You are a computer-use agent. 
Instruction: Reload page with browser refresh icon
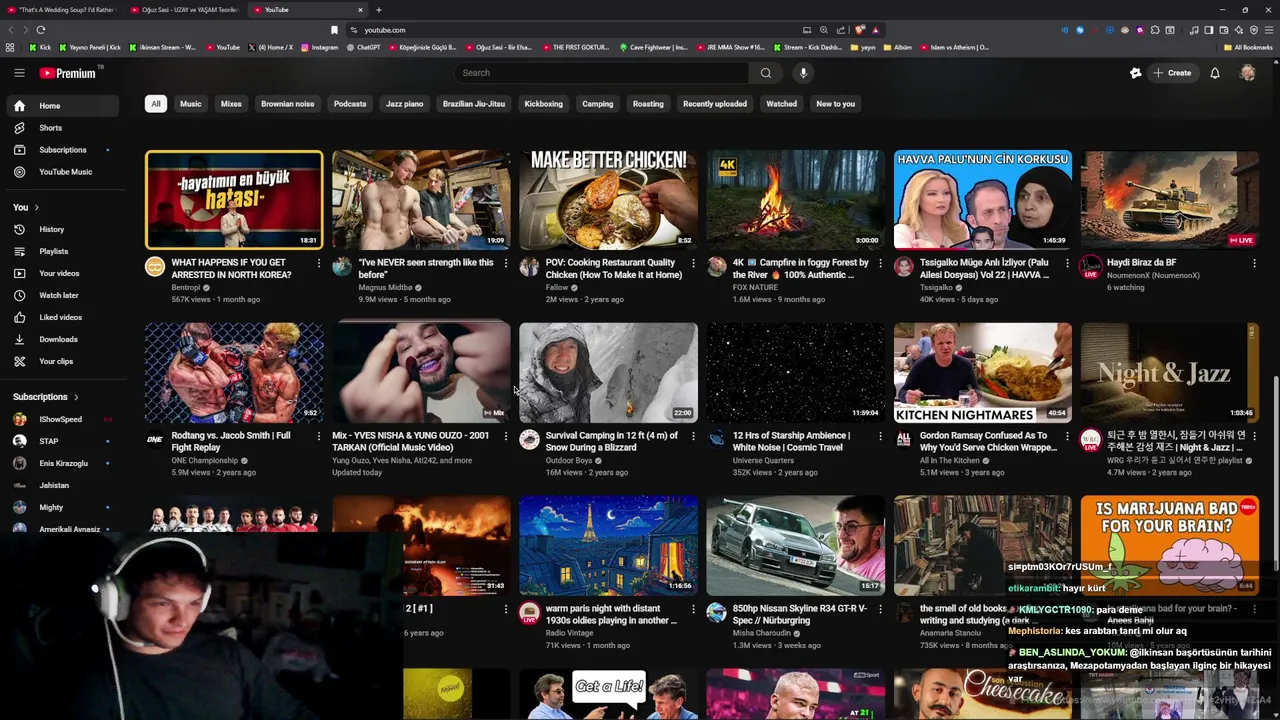[40, 30]
